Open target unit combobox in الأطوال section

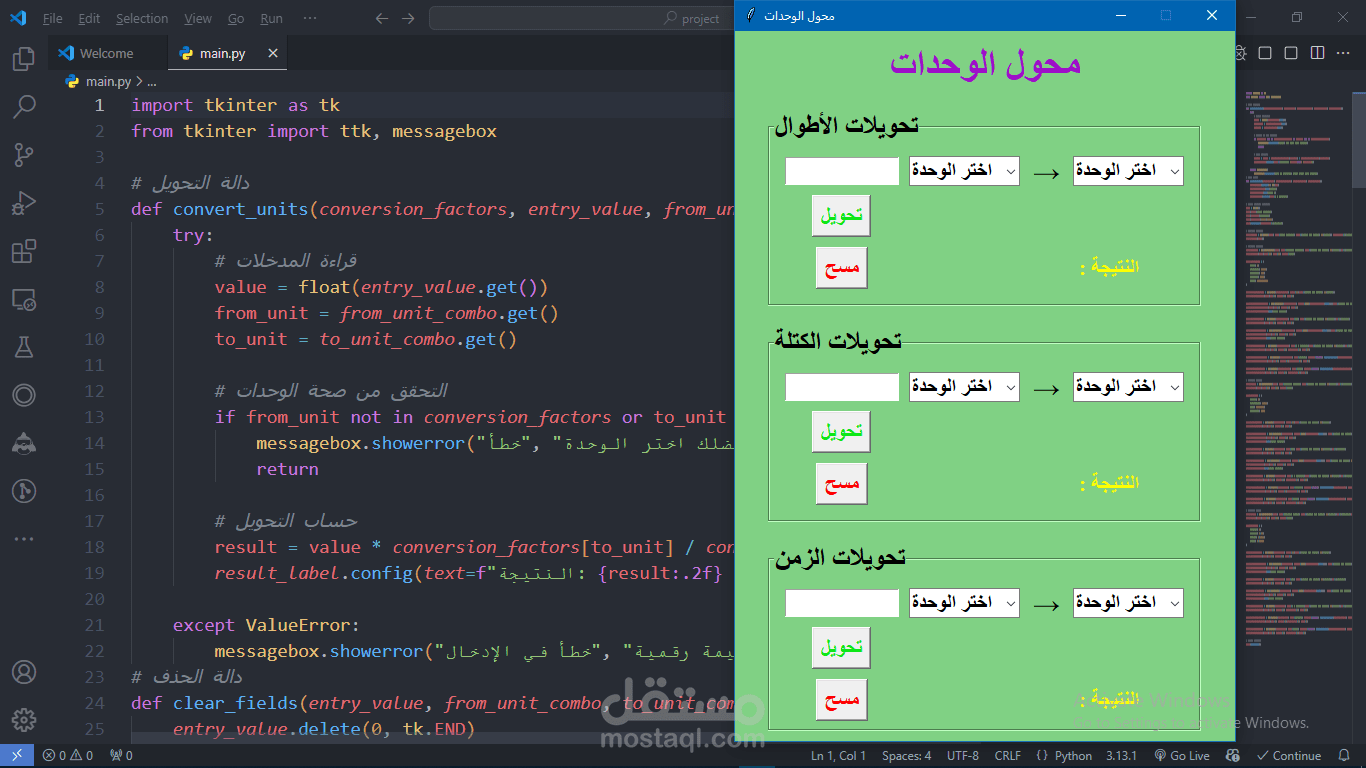click(x=1128, y=171)
